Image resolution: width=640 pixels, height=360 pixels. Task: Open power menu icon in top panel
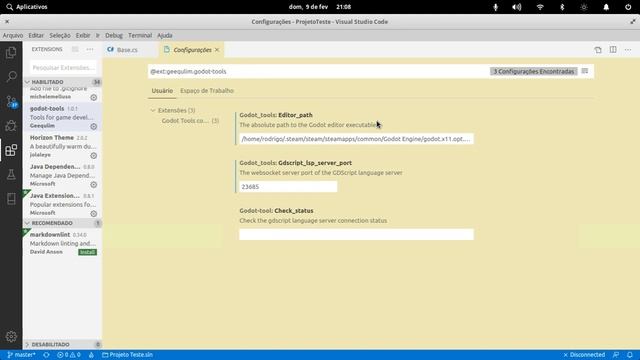click(628, 7)
